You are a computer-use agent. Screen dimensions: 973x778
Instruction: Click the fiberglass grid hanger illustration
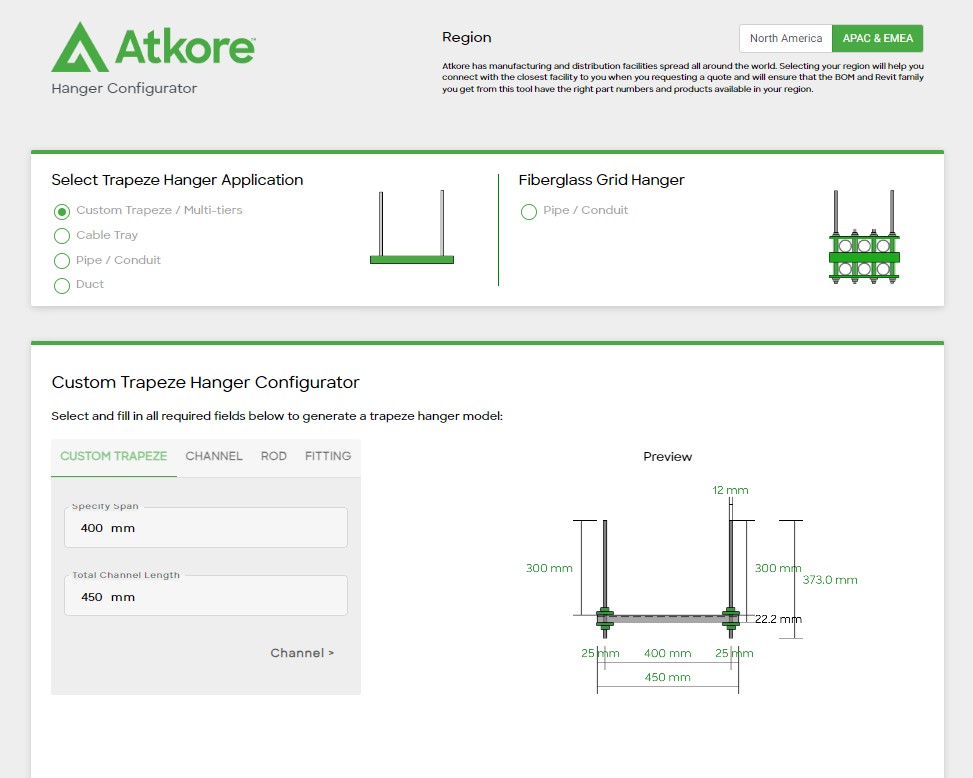pyautogui.click(x=864, y=237)
